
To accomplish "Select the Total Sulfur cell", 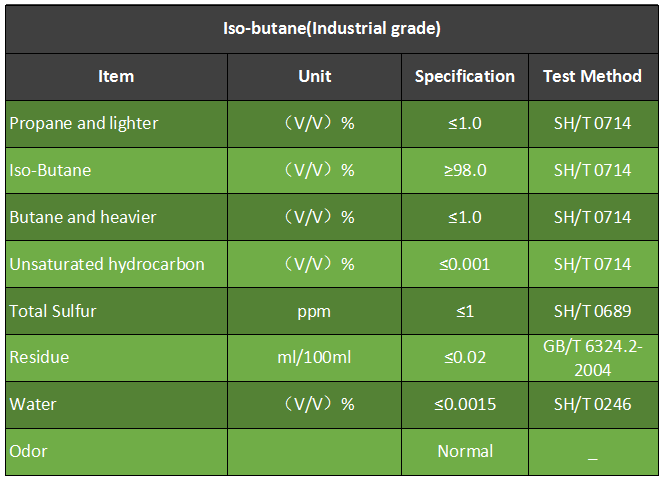I will [116, 311].
